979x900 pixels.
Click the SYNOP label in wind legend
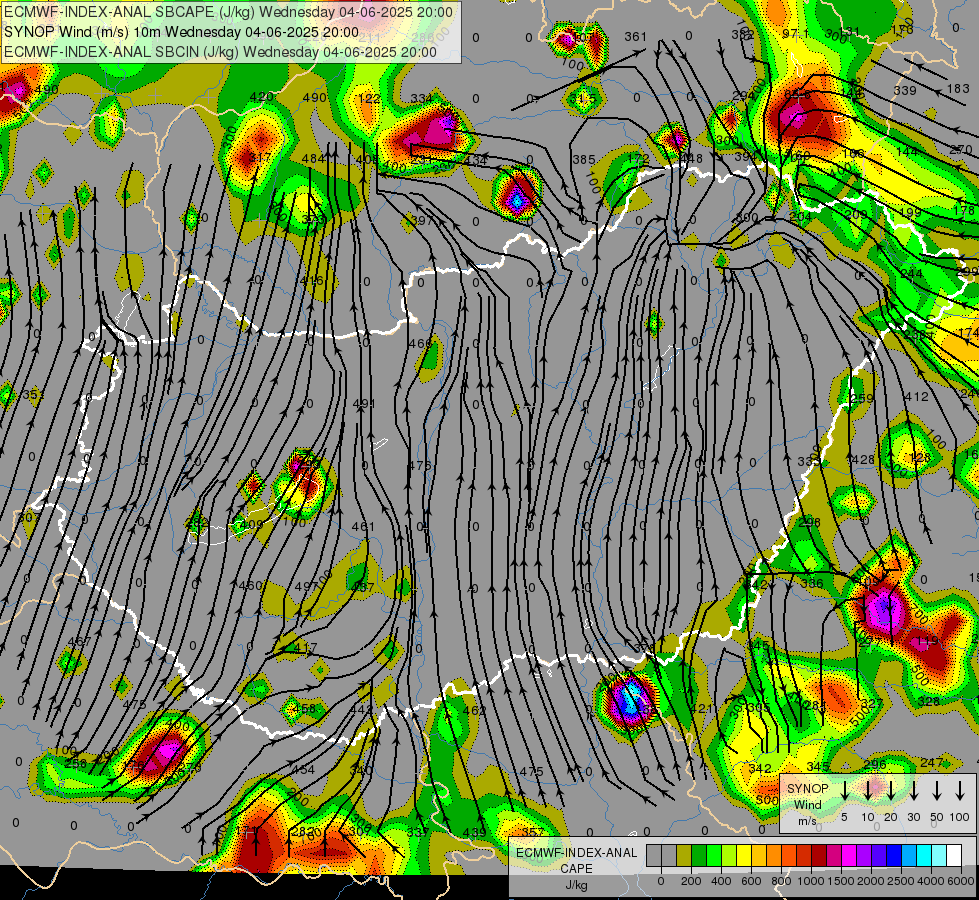pos(807,789)
